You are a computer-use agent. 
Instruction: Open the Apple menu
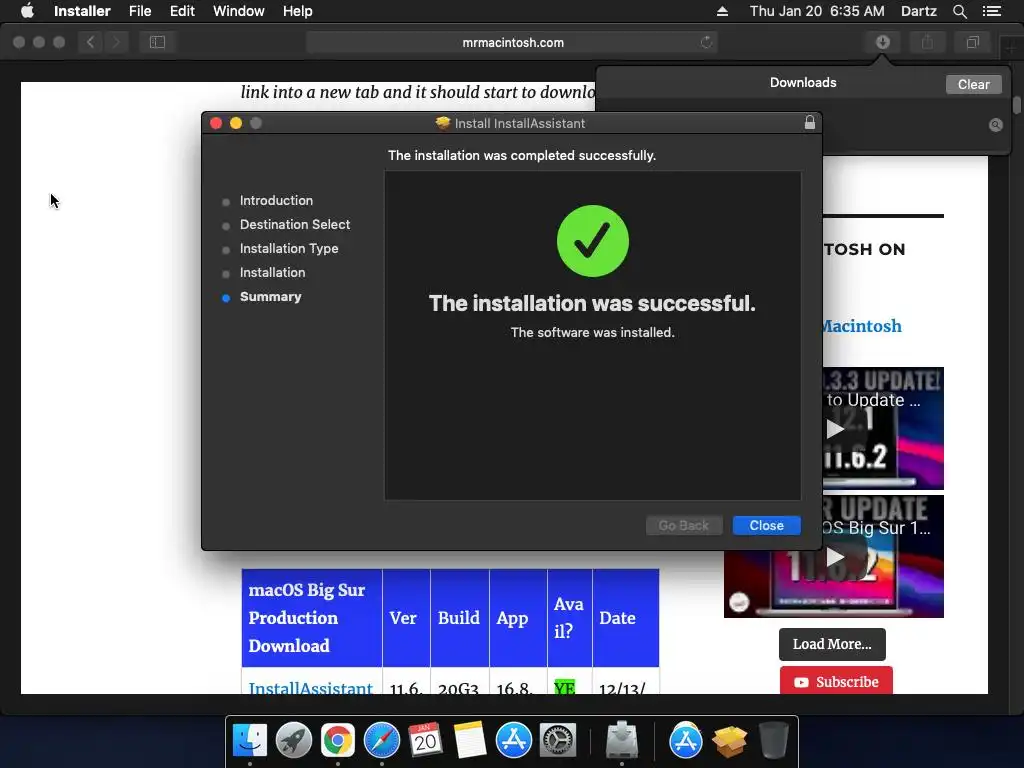tap(27, 11)
